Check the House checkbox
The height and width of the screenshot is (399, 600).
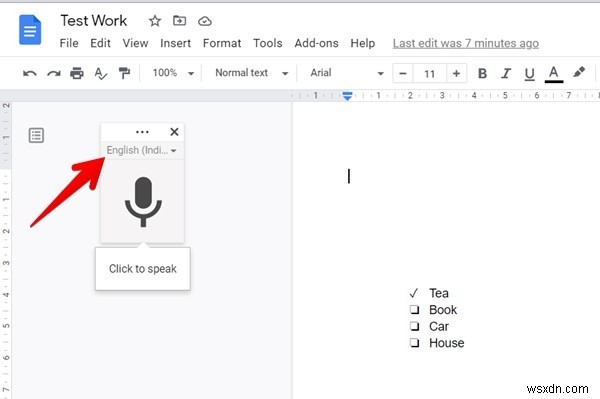pos(414,343)
